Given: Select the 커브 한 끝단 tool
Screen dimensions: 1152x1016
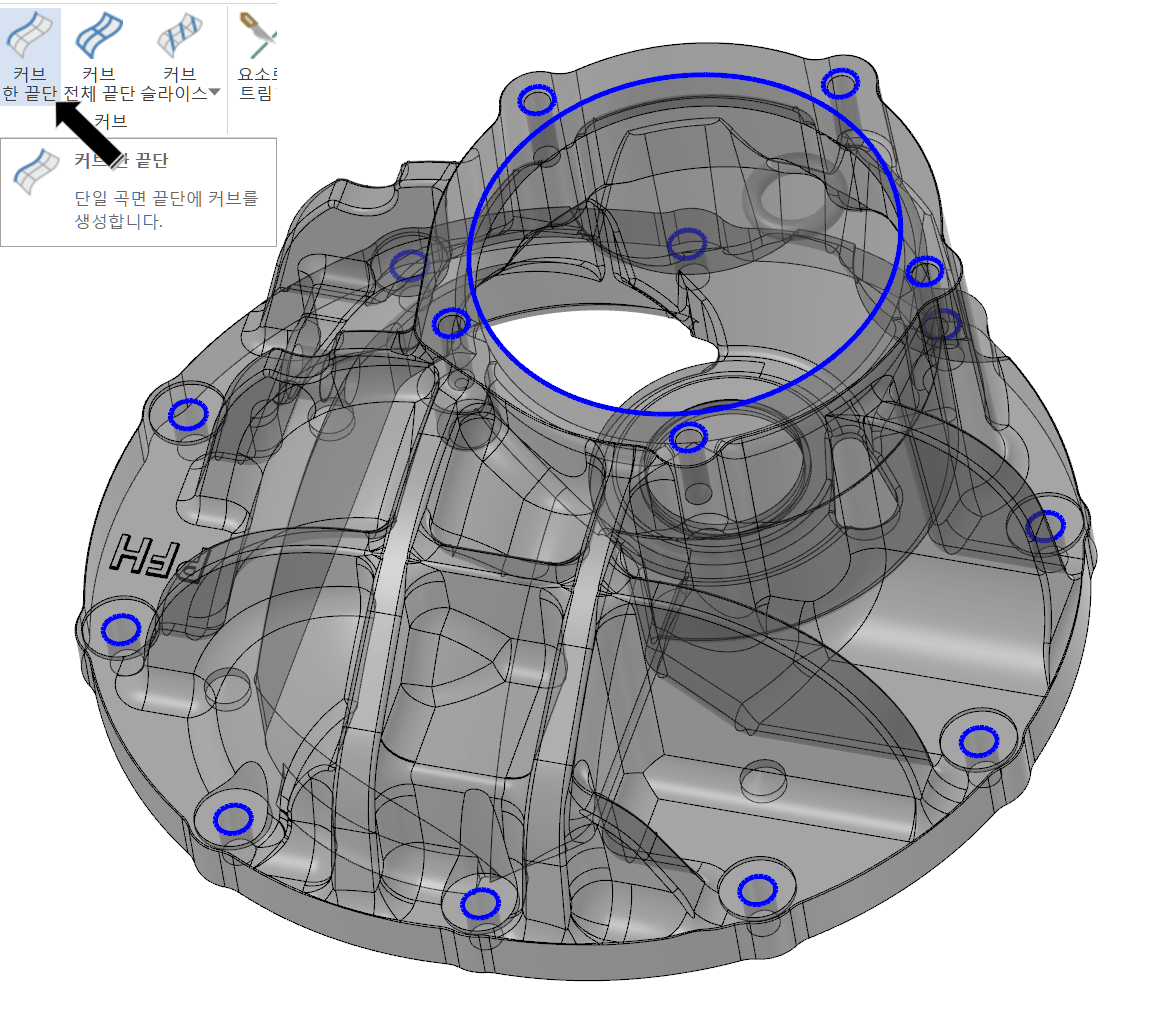Looking at the screenshot, I should coord(29,57).
